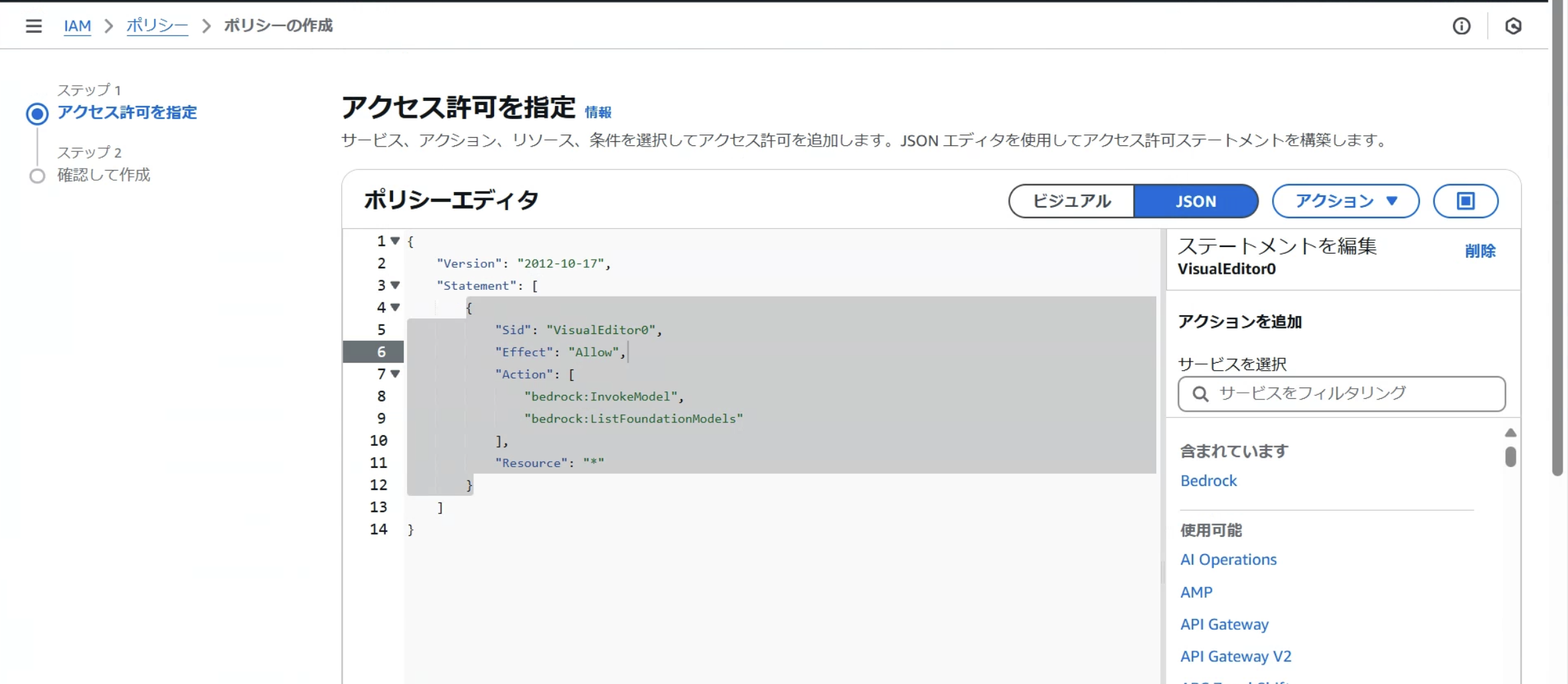Delete the statement using 削除 link
The image size is (1568, 684).
coord(1481,251)
